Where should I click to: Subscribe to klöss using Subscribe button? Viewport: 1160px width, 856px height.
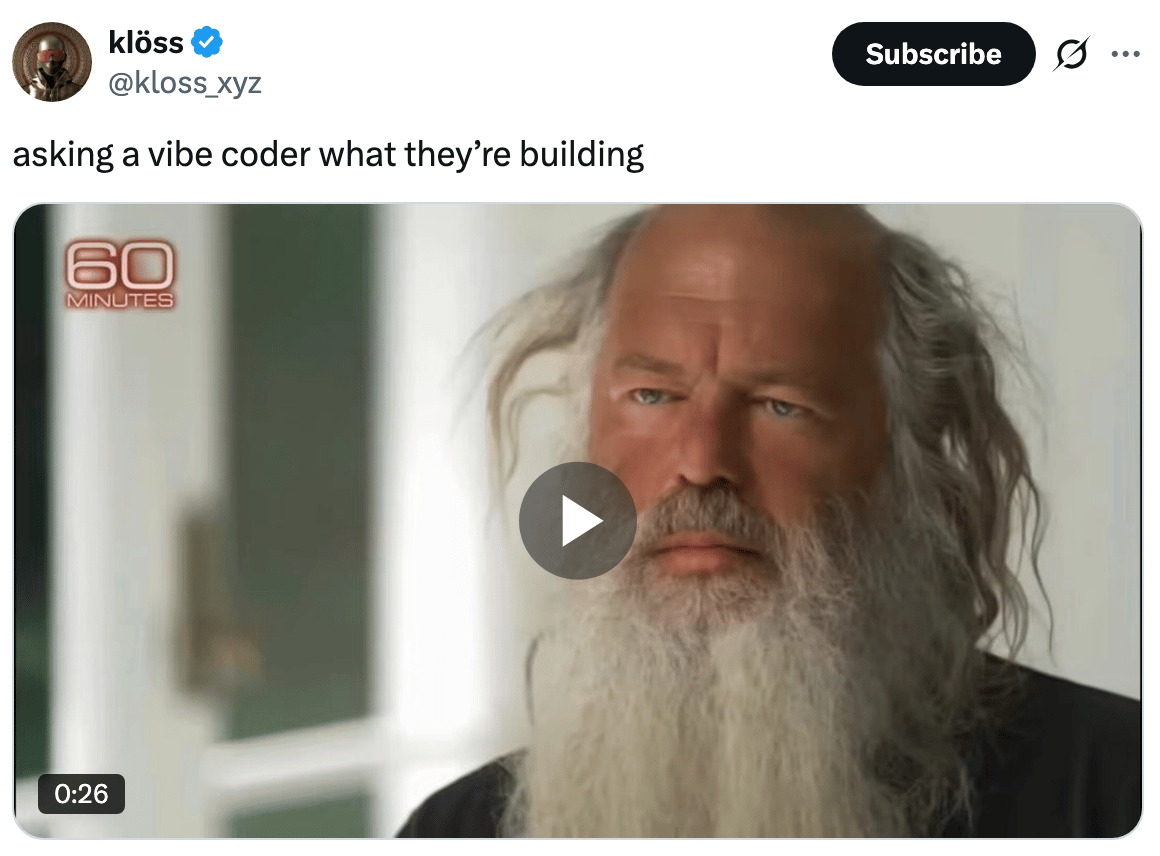[x=933, y=54]
